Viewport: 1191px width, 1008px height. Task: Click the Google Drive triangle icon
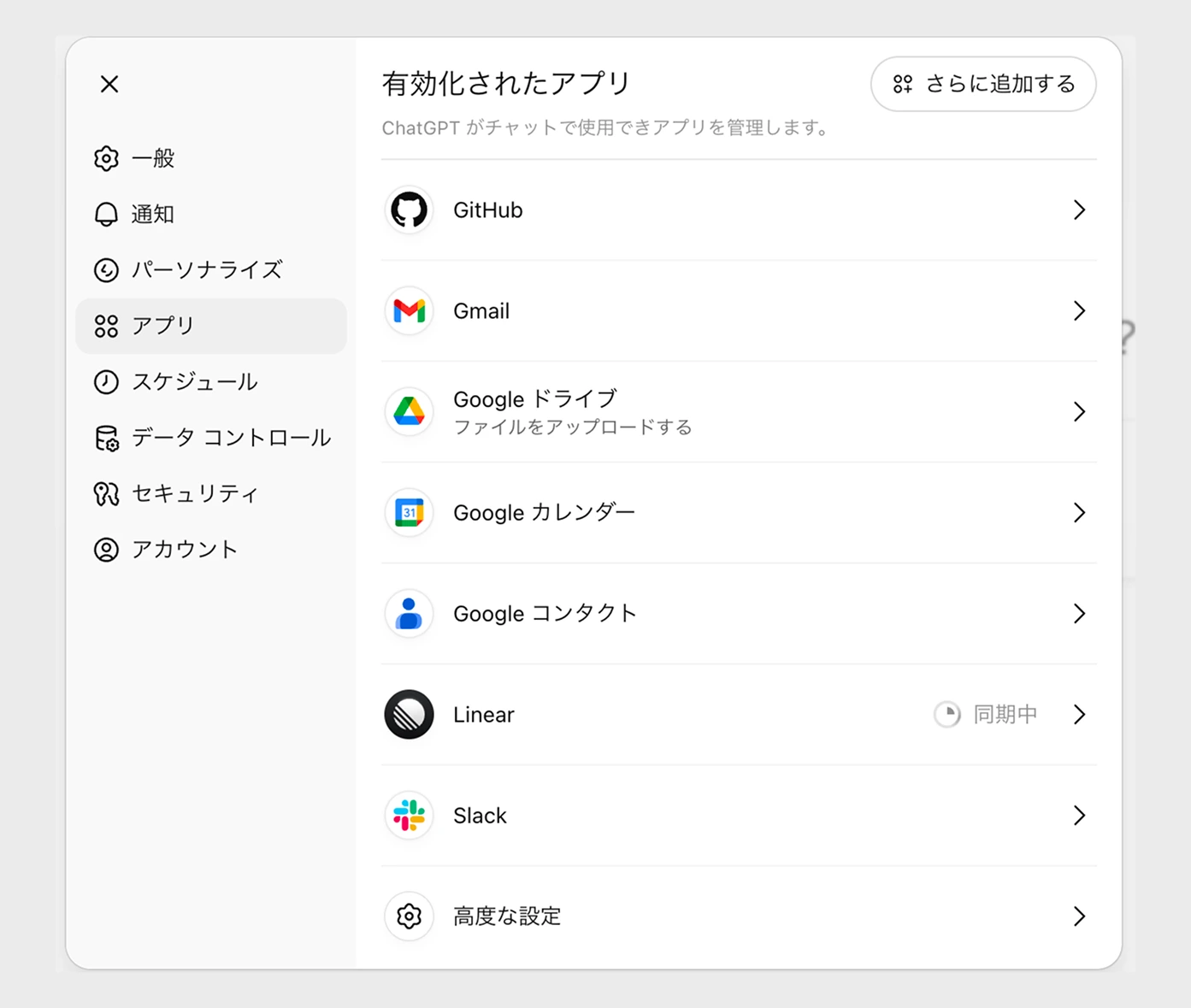point(409,412)
